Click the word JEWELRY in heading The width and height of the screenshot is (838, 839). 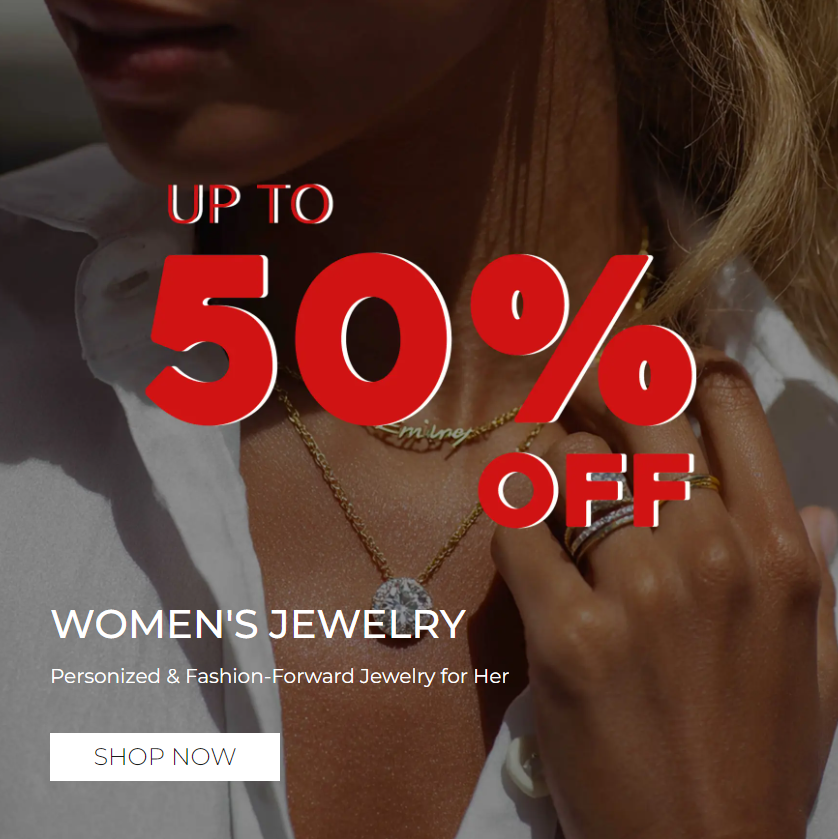pyautogui.click(x=367, y=624)
